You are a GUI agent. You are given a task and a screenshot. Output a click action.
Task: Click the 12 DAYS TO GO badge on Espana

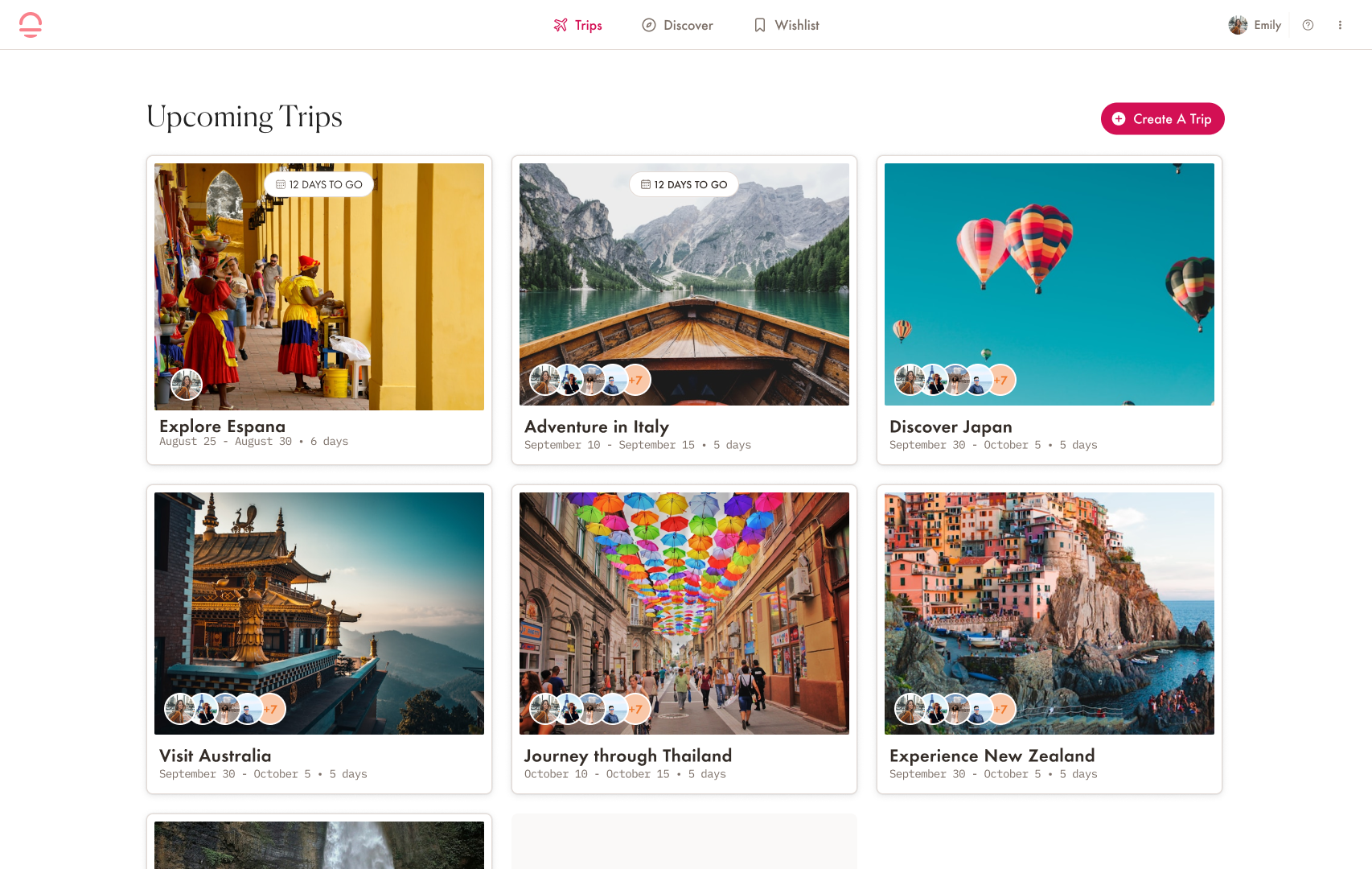pos(319,184)
